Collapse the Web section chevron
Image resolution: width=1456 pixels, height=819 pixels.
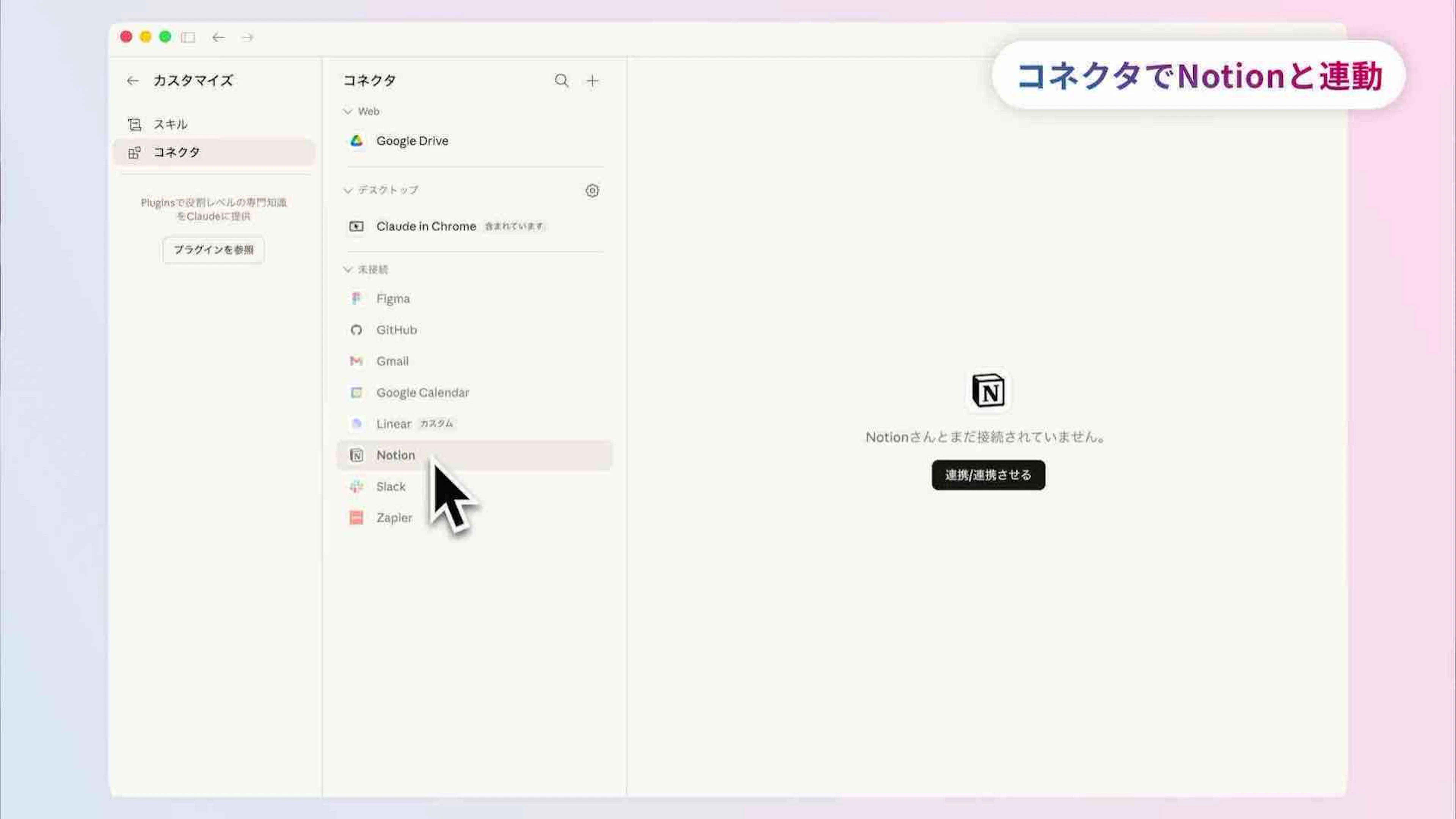(348, 112)
